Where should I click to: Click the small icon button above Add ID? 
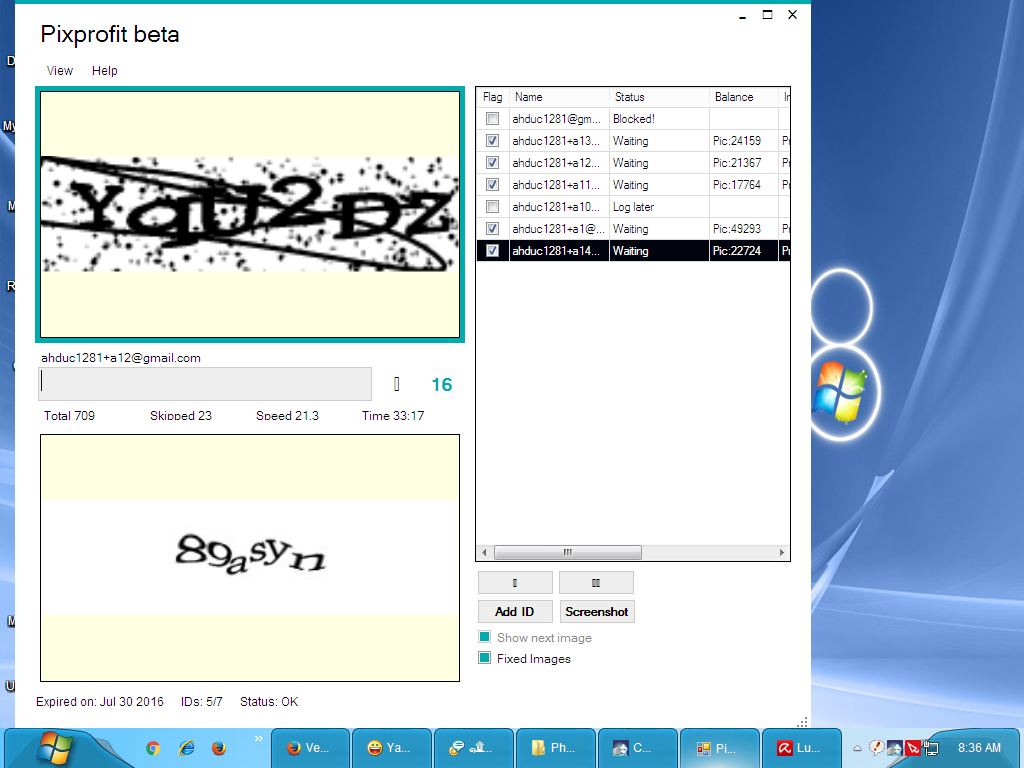pos(515,583)
